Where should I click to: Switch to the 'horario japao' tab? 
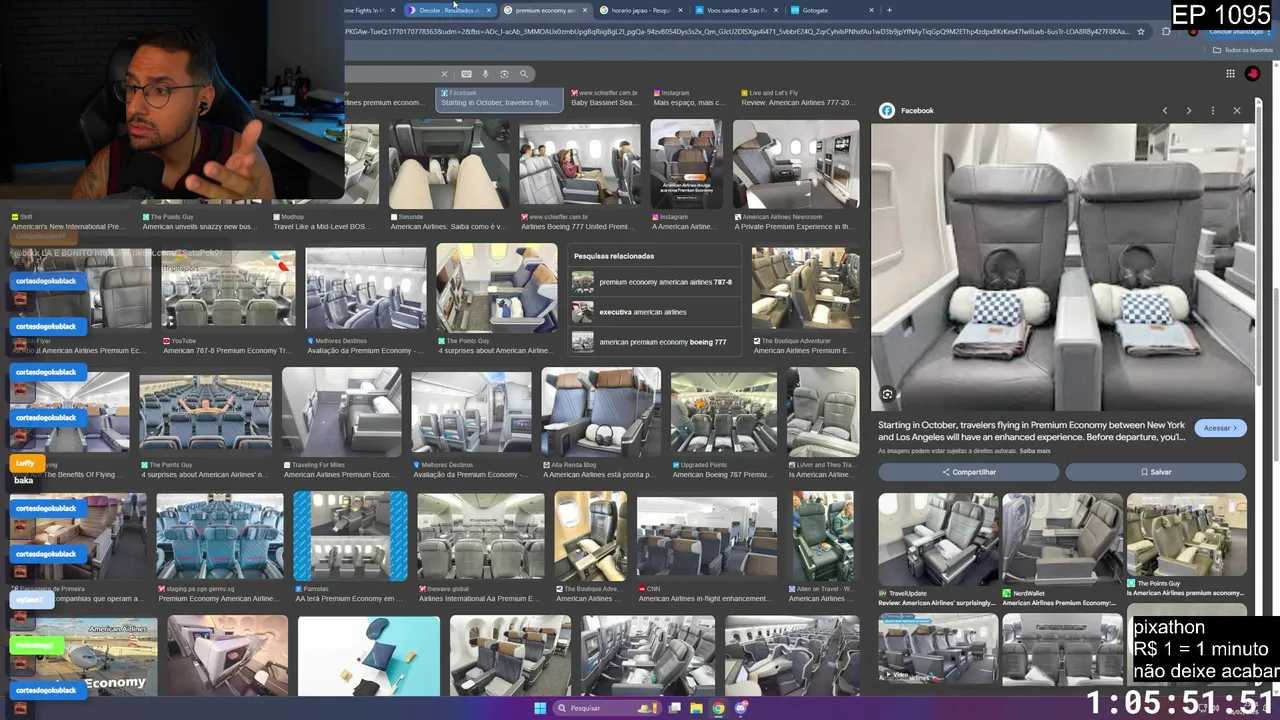640,10
